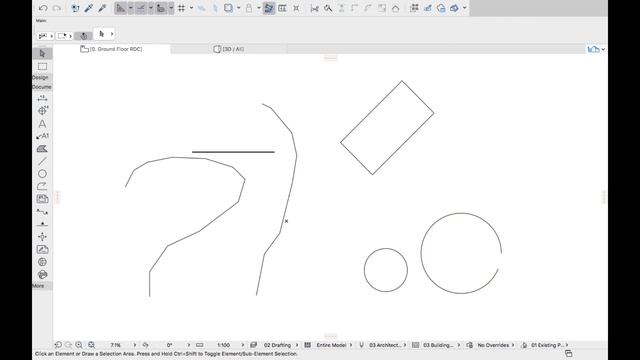Viewport: 640px width, 360px height.
Task: Select the Interior Elevation tool
Action: point(42,237)
